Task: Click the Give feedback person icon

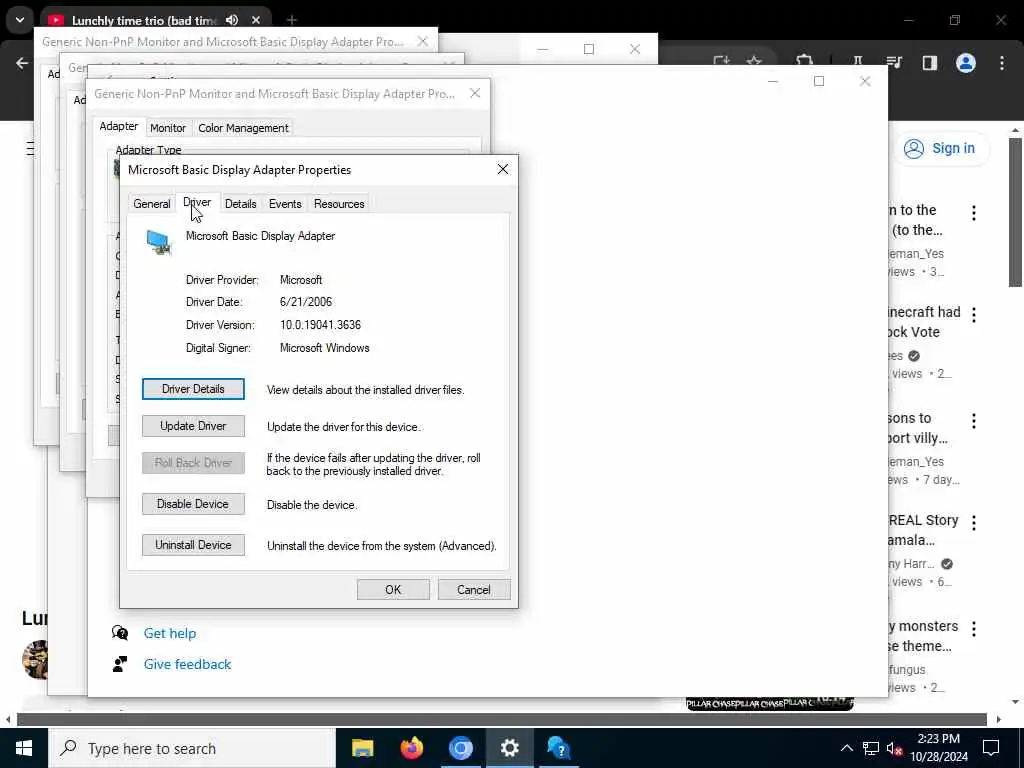Action: (x=120, y=664)
